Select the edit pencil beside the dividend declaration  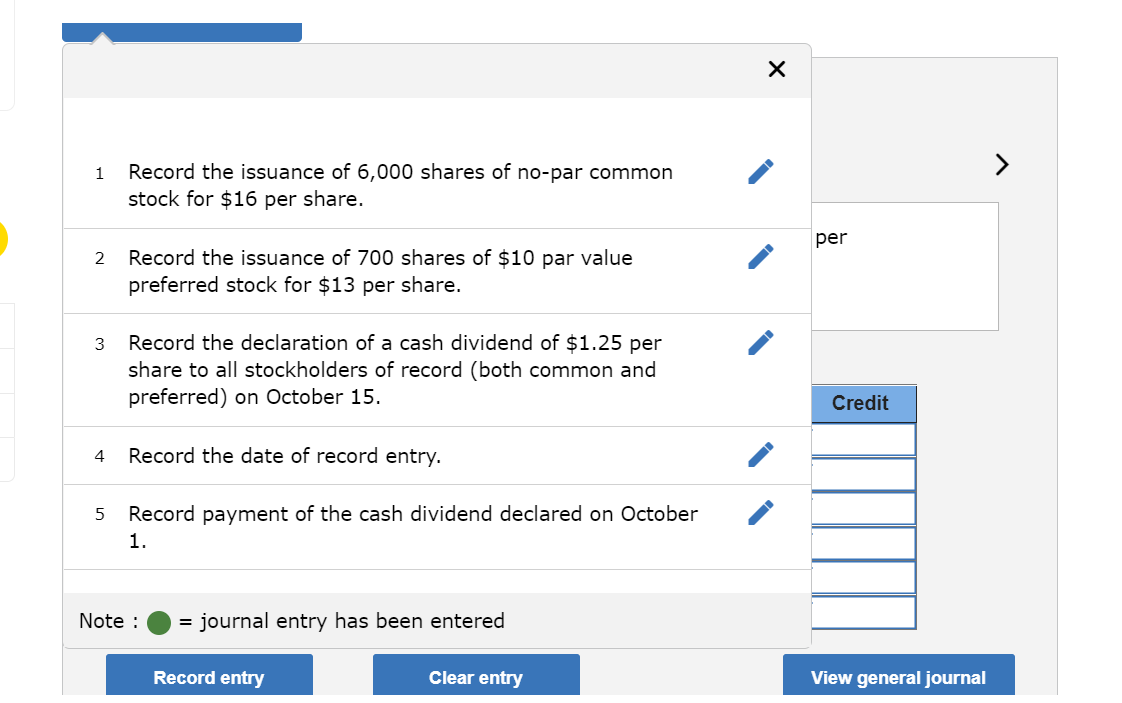coord(760,343)
